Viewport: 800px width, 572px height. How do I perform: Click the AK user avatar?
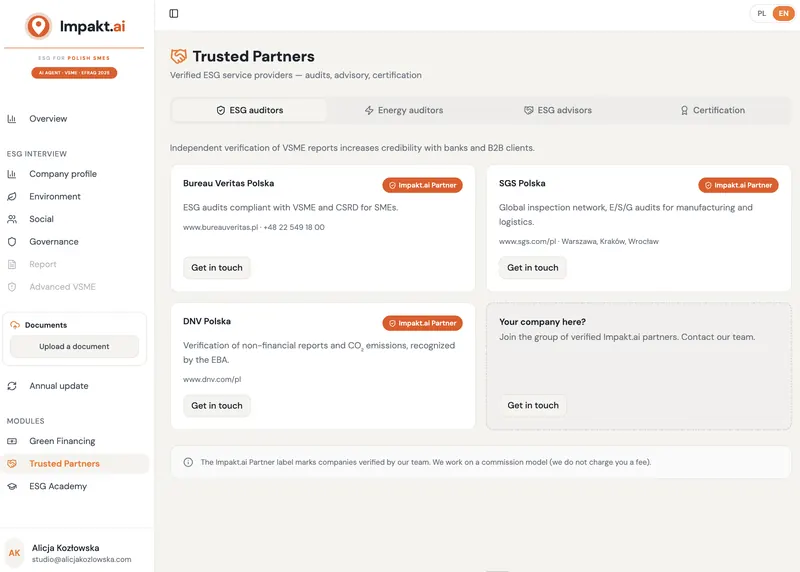[14, 553]
